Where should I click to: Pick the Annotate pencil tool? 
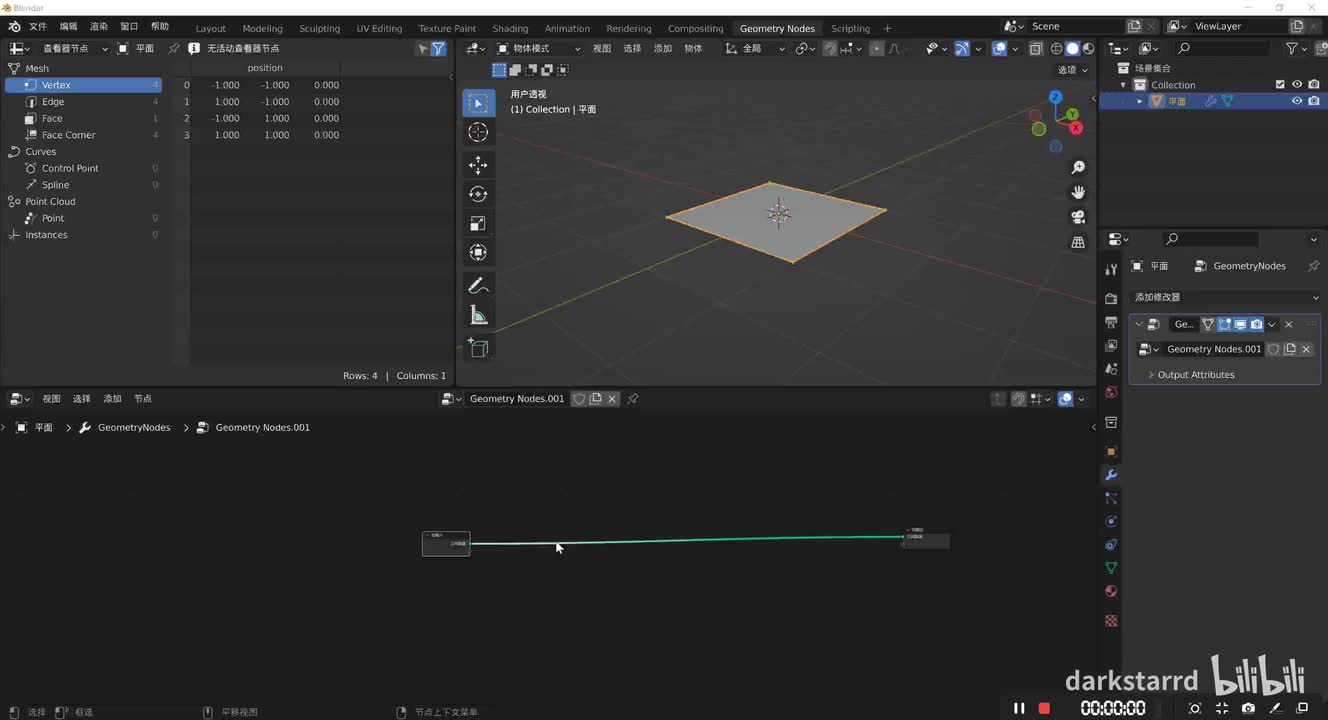coord(478,286)
